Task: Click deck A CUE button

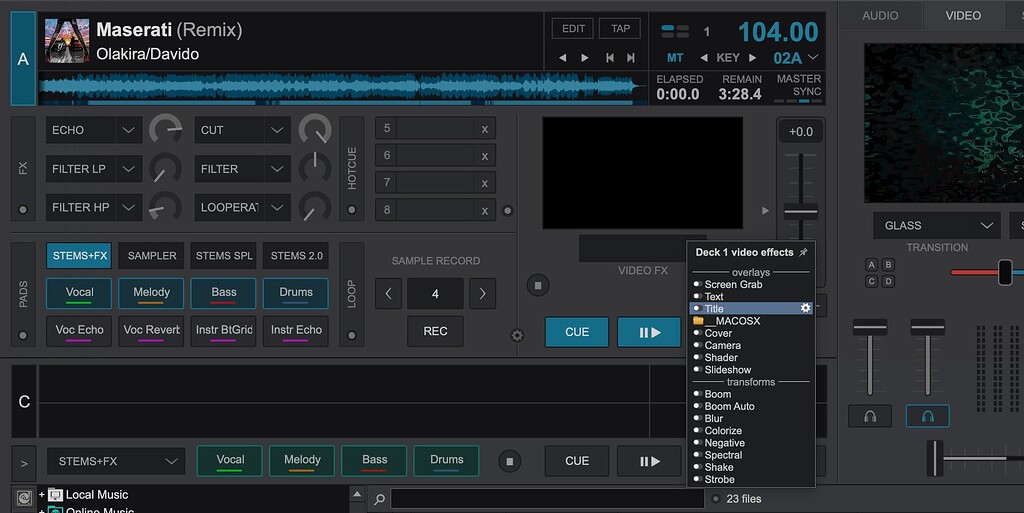Action: tap(577, 332)
